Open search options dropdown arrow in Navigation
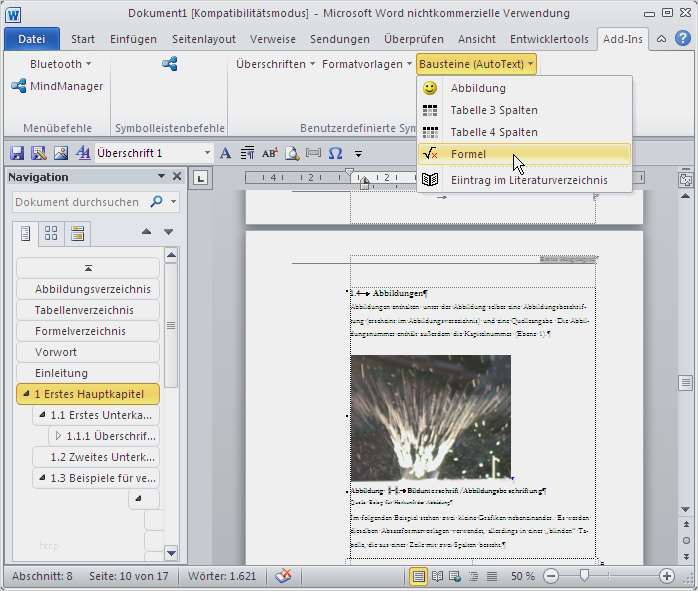Screen dimensions: 698x591 pos(174,202)
